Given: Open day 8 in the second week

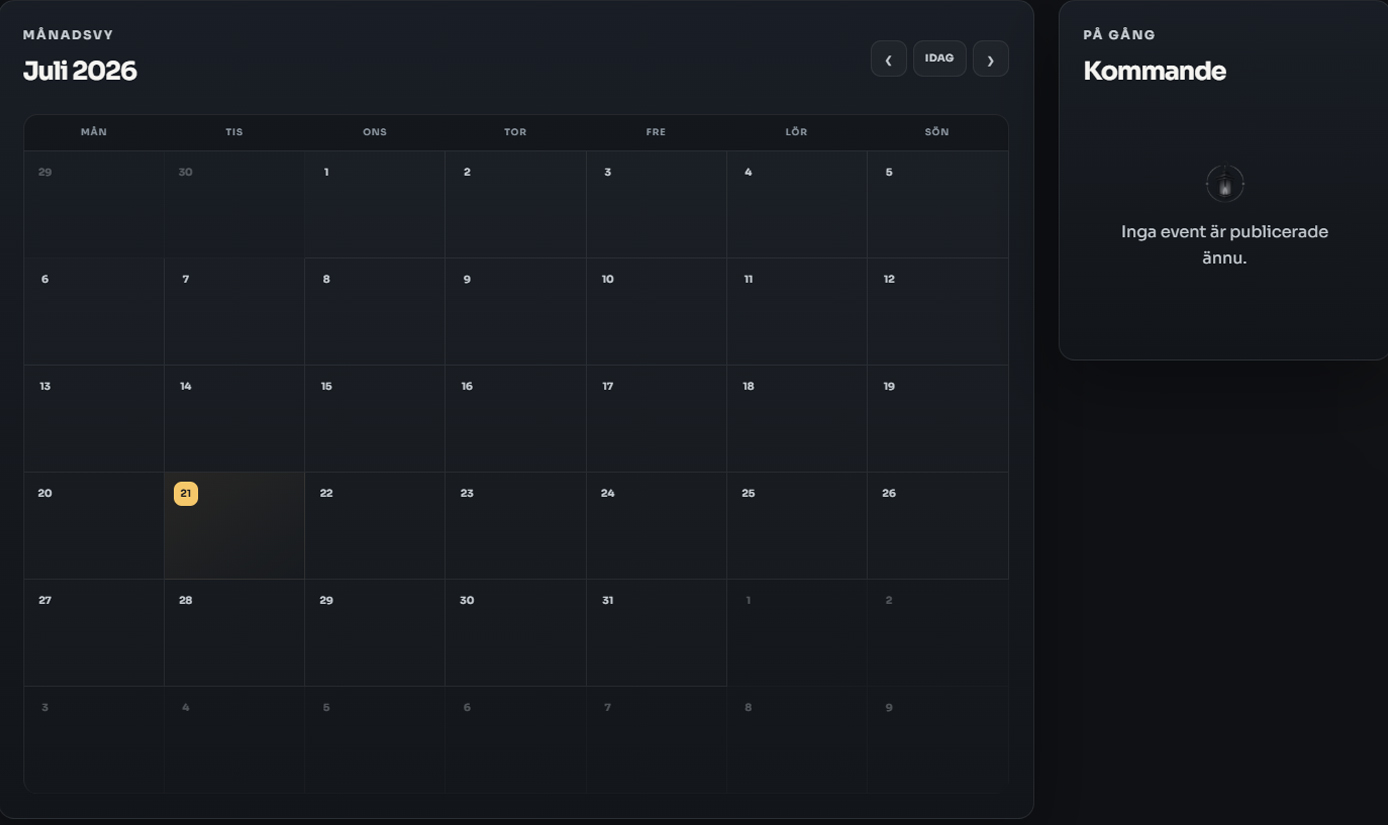Looking at the screenshot, I should tap(375, 311).
